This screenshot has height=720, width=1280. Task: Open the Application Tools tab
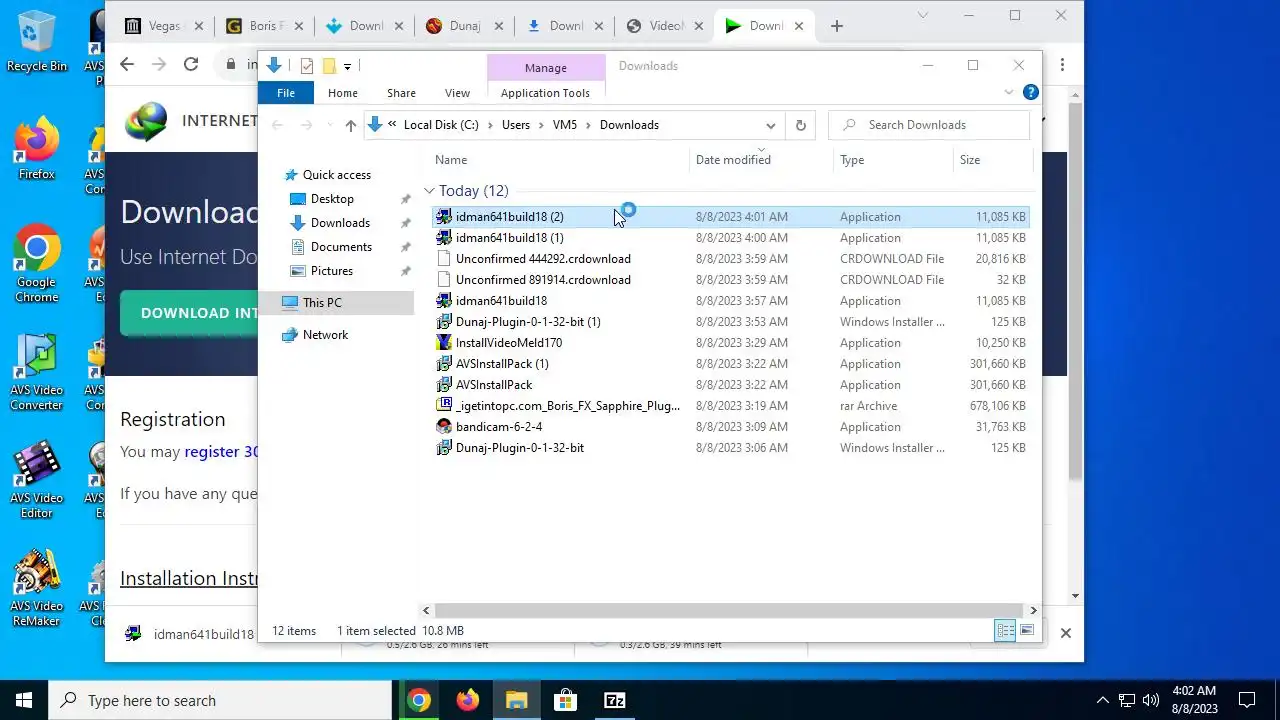point(545,93)
